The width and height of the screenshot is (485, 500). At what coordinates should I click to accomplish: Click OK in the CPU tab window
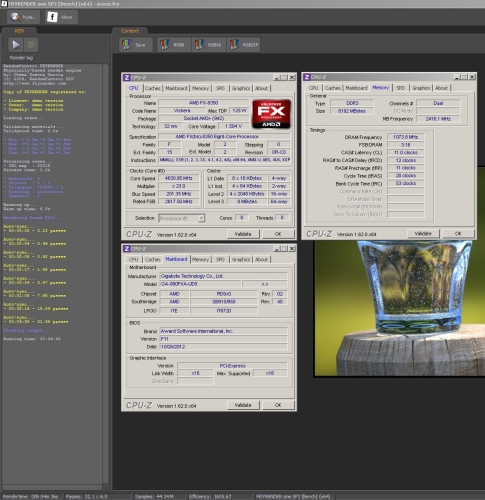tap(278, 234)
